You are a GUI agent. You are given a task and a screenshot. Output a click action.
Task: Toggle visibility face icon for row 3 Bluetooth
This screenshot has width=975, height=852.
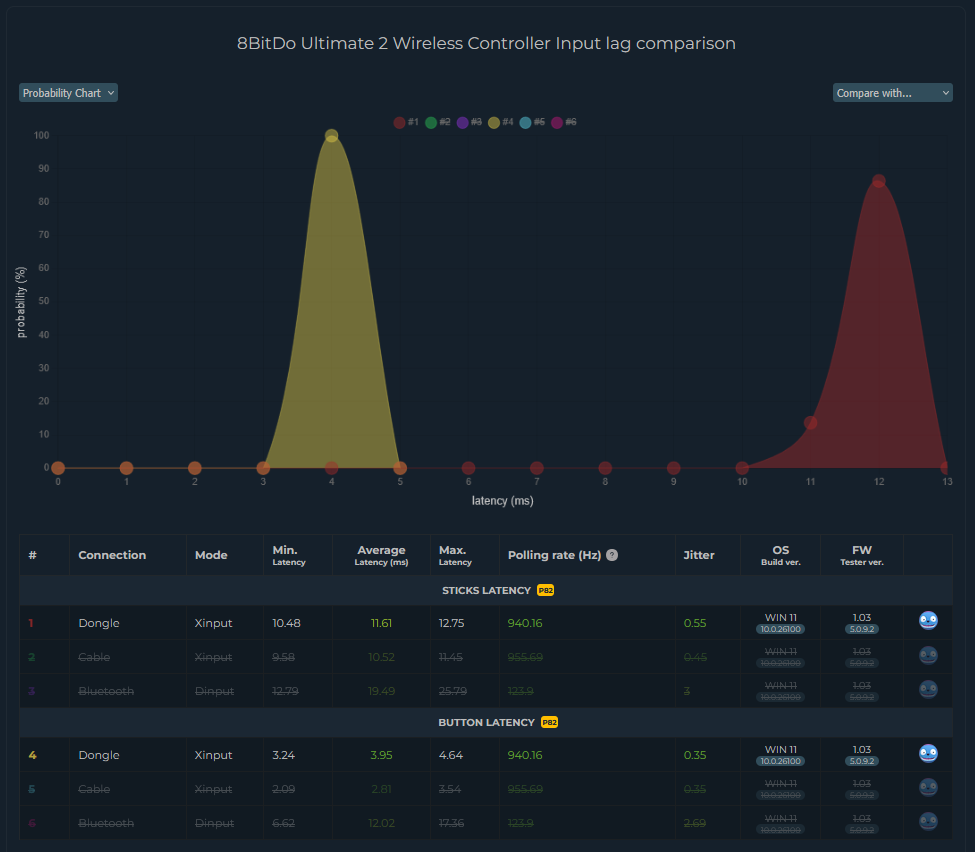(x=928, y=689)
